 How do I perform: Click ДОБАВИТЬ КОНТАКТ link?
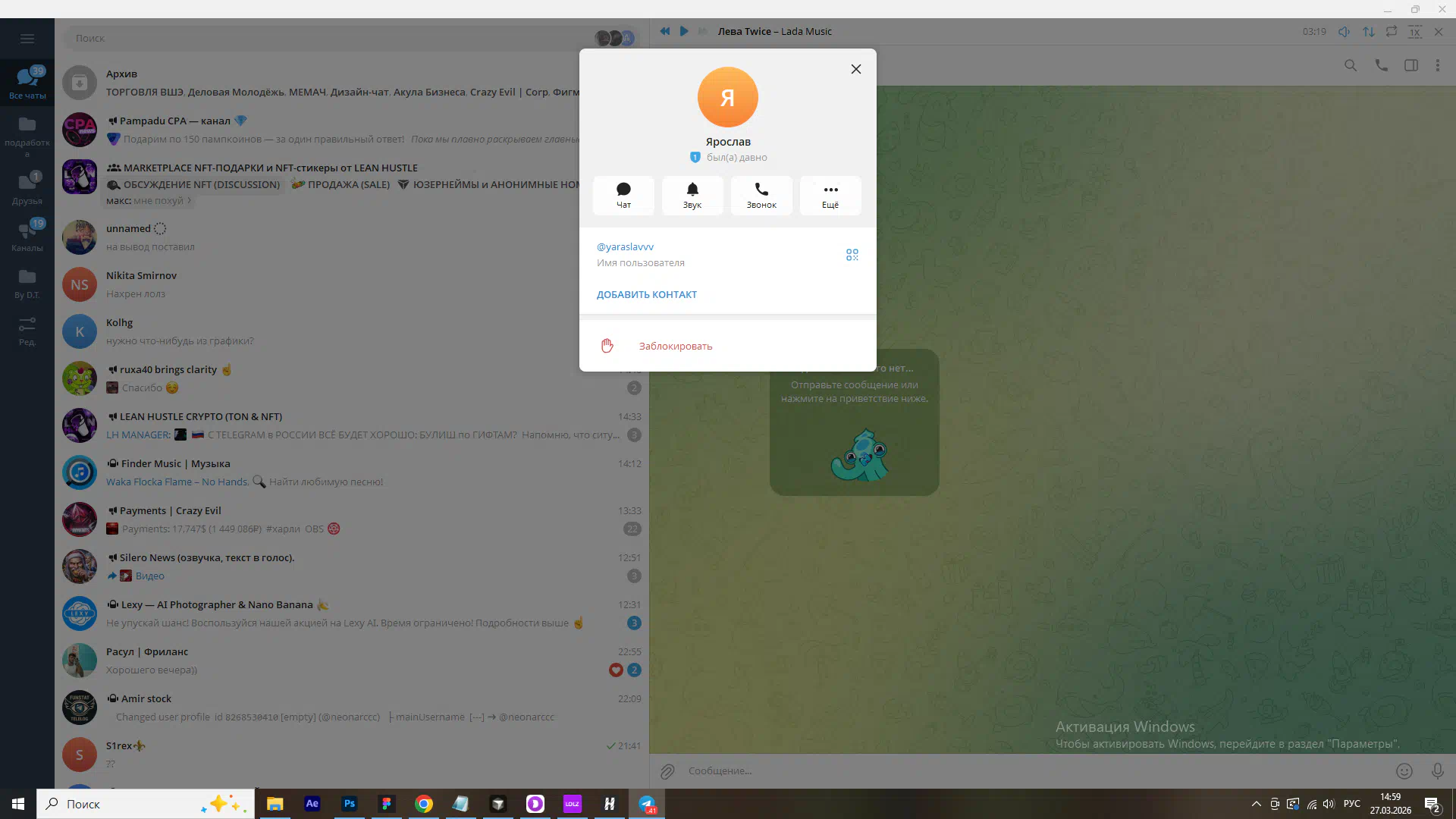pyautogui.click(x=646, y=295)
